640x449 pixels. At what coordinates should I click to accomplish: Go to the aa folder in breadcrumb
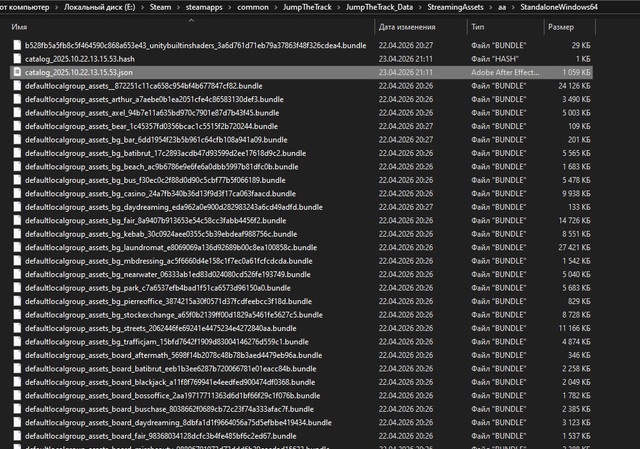point(502,7)
